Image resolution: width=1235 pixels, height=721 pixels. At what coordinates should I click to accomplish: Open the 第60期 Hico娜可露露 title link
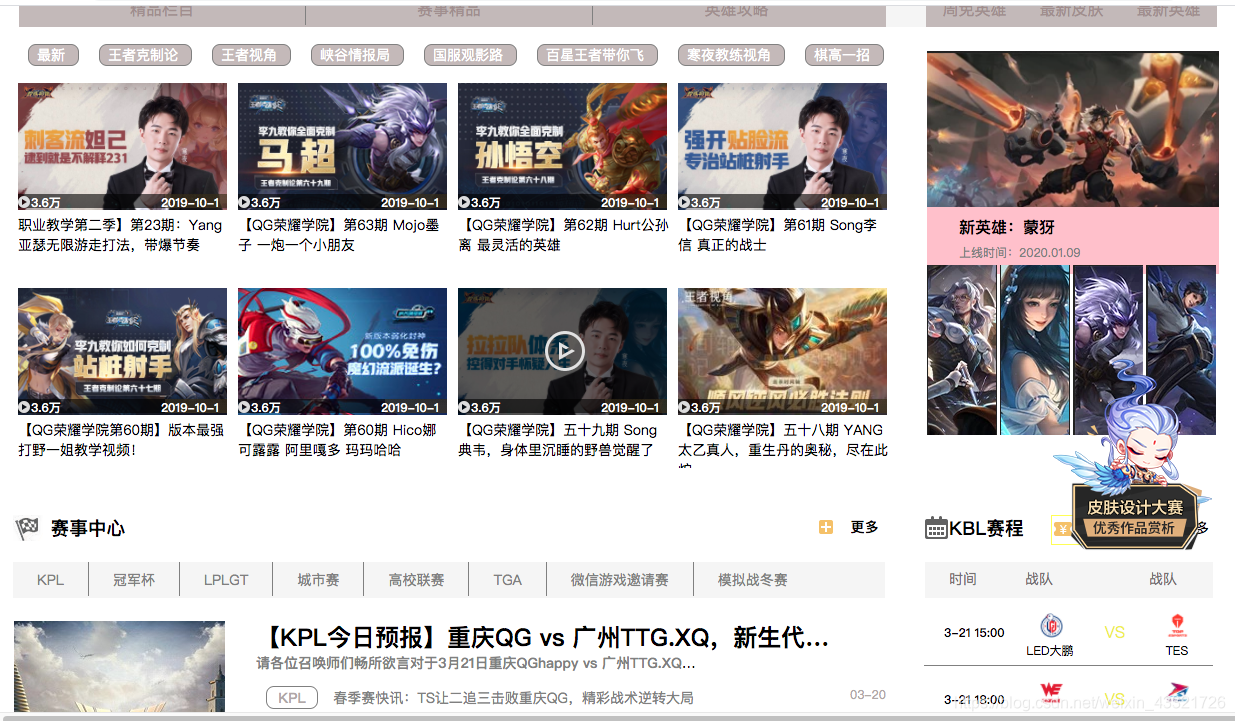[x=338, y=440]
